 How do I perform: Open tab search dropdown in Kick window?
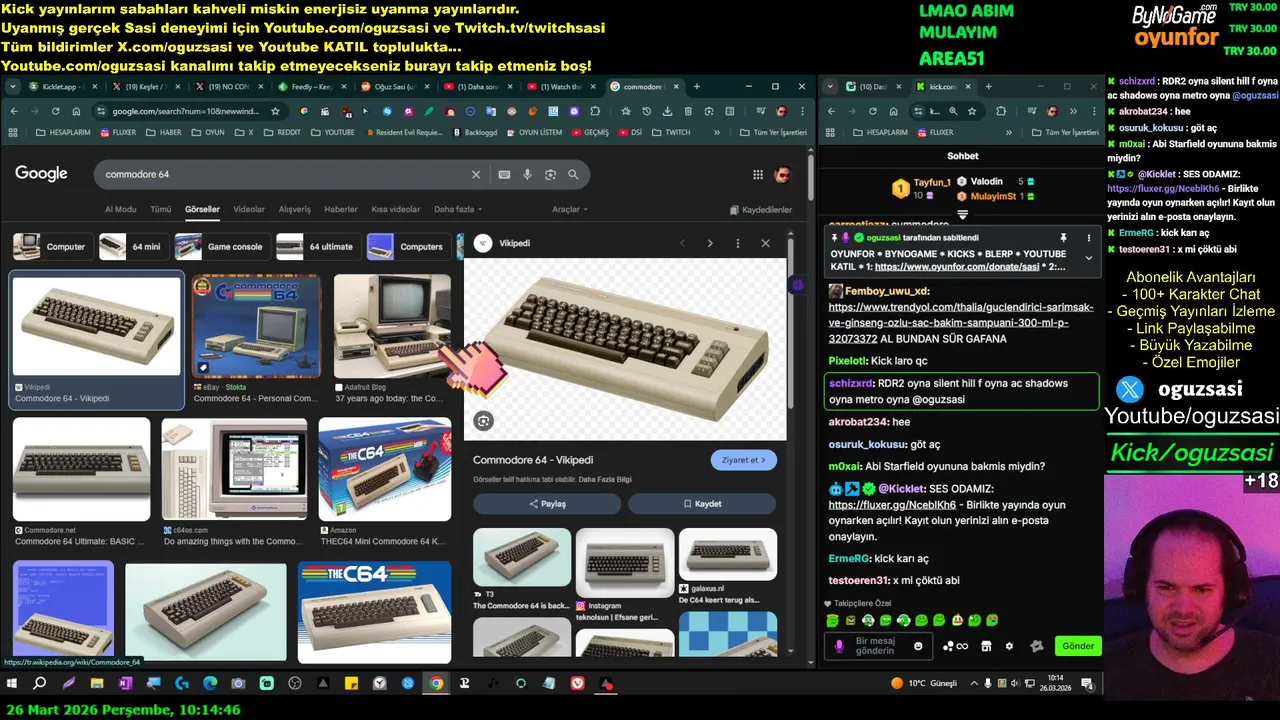(831, 87)
